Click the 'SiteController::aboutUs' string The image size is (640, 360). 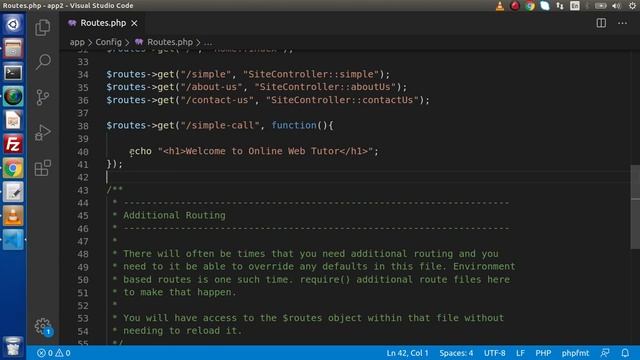pyautogui.click(x=325, y=87)
